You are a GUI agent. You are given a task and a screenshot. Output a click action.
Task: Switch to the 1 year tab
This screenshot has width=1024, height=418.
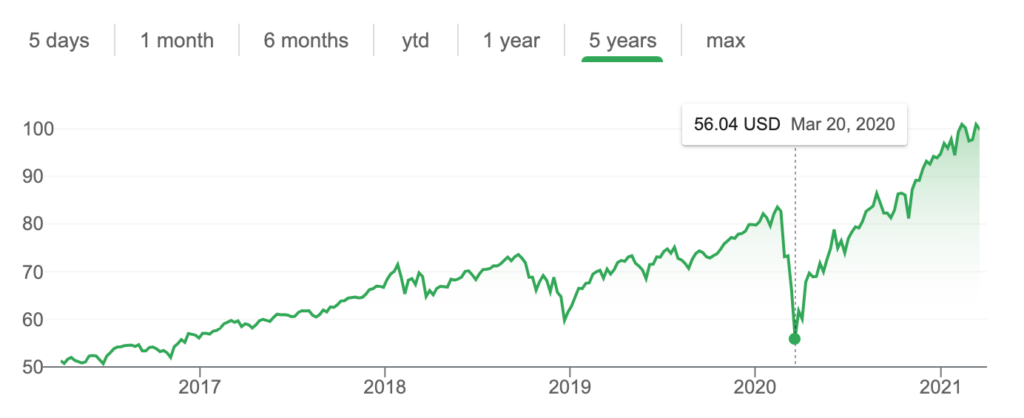[x=511, y=41]
